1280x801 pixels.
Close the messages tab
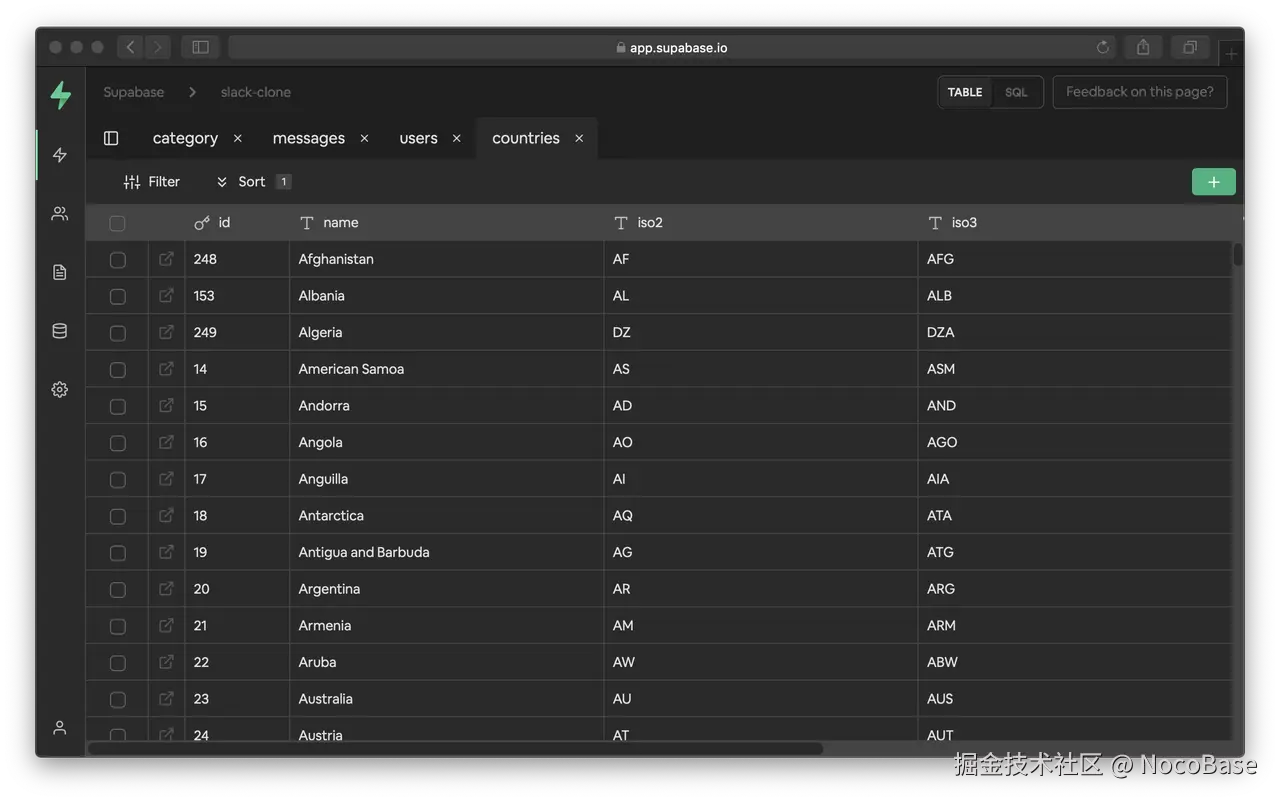(364, 138)
